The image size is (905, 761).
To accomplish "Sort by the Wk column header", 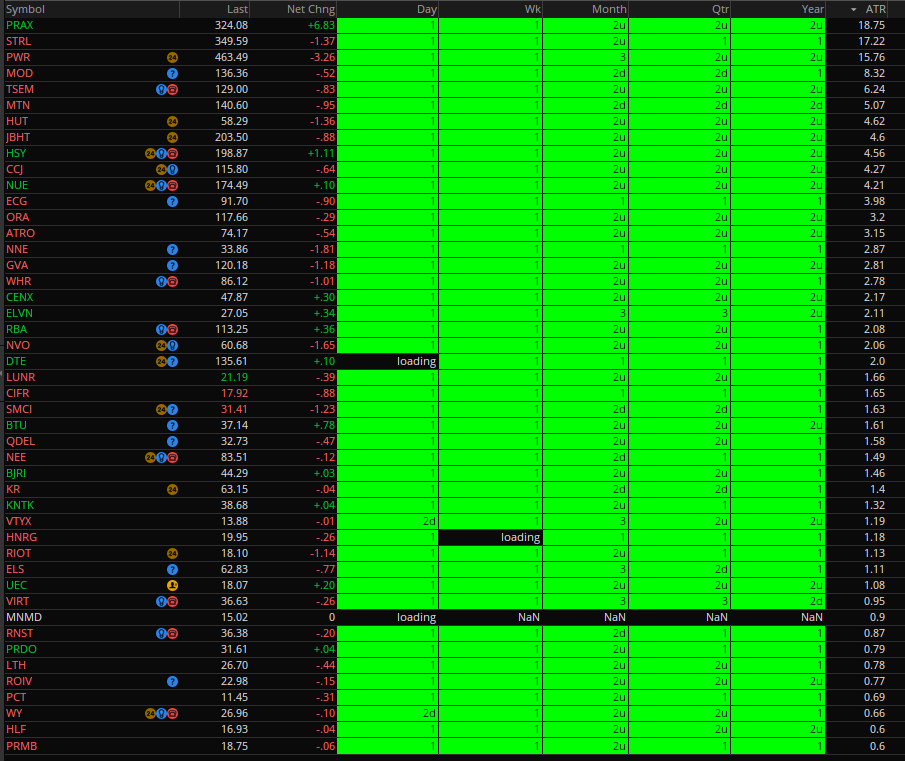I will coord(533,9).
